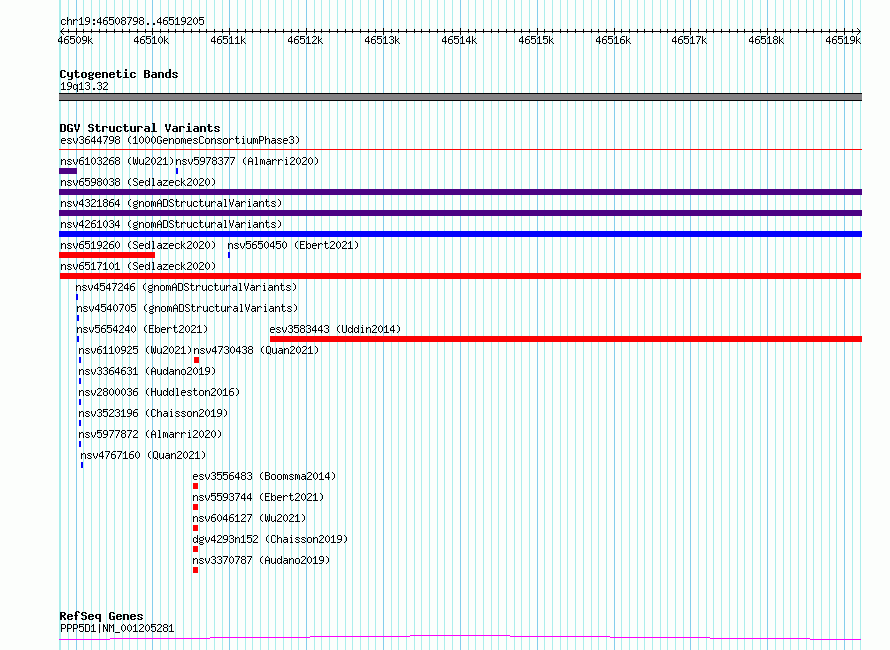The image size is (890, 650).
Task: Click the red bar under nsv6519260
Action: pyautogui.click(x=107, y=255)
